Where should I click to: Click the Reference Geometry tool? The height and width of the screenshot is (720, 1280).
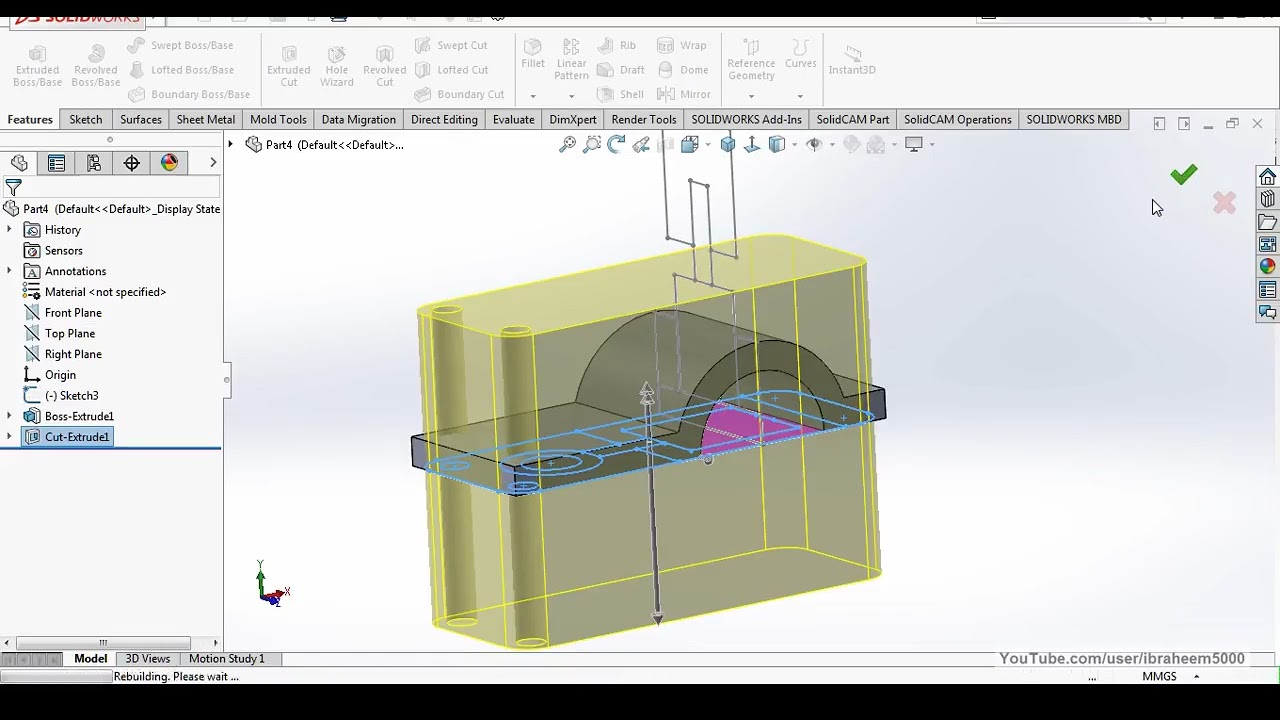751,60
